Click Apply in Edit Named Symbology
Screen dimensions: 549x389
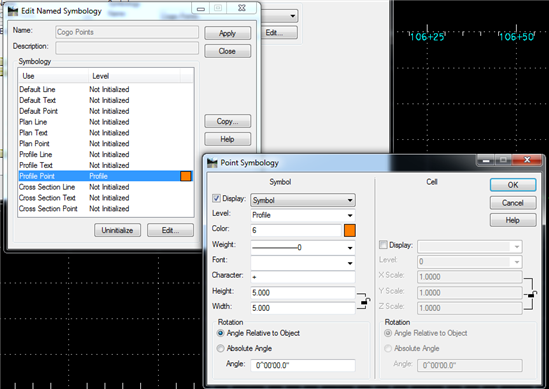pos(228,33)
